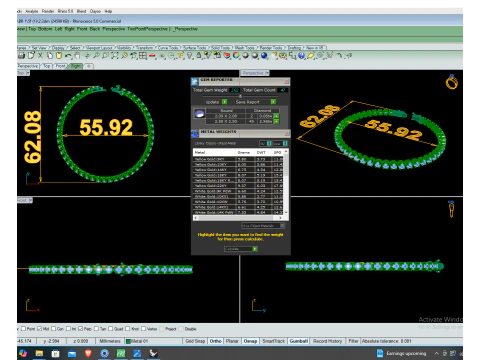Click the Undo arrow toolbar icon
The height and width of the screenshot is (360, 480).
pos(68,56)
